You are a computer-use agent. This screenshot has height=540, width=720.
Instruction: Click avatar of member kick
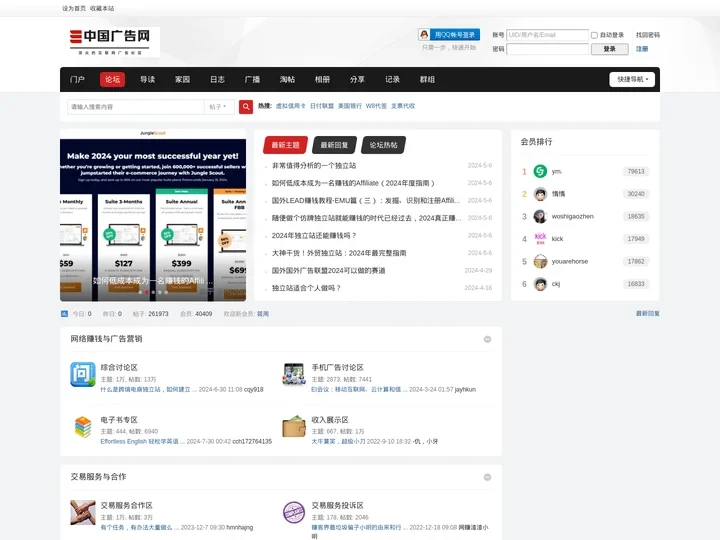pyautogui.click(x=540, y=239)
